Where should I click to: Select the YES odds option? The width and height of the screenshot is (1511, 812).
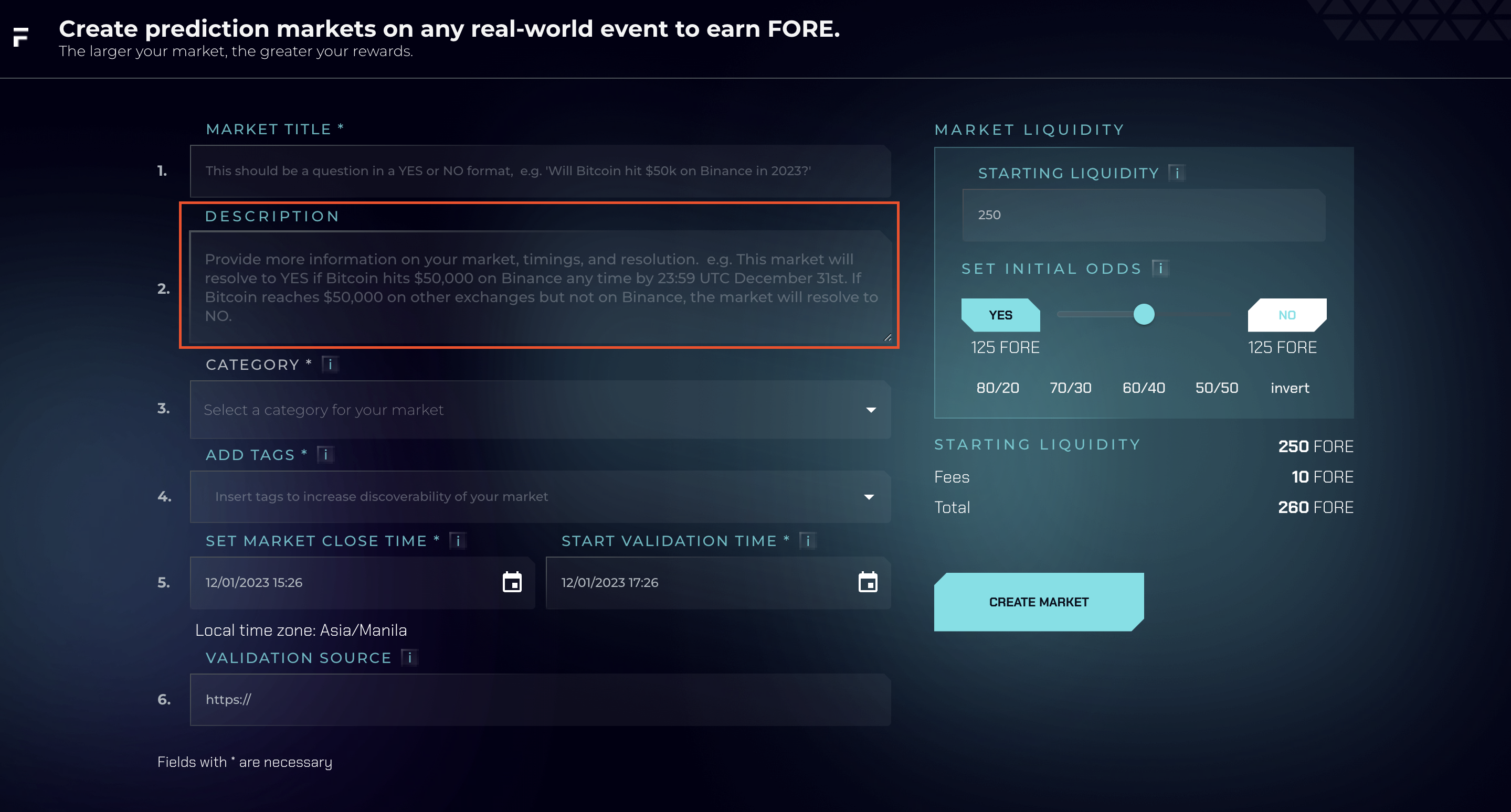point(1000,315)
